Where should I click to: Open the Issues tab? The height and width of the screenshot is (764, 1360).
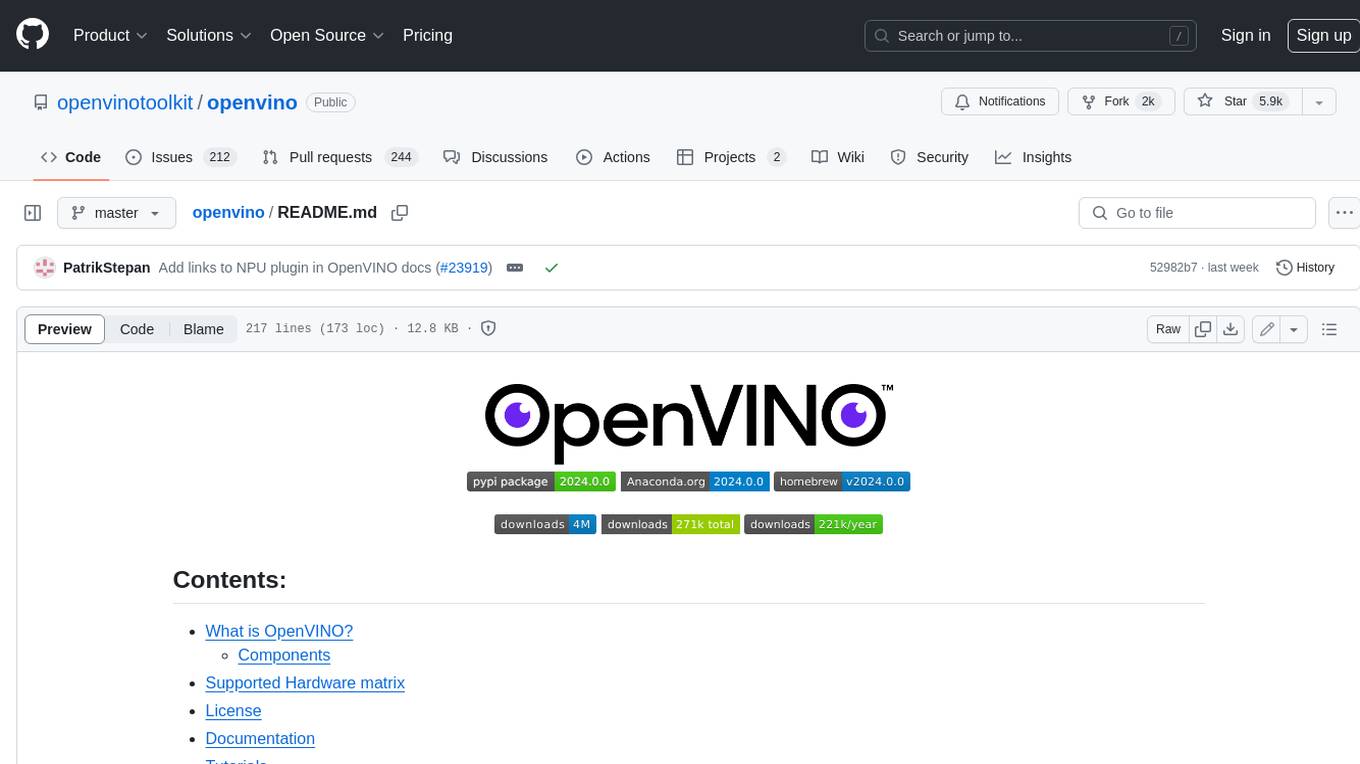179,157
